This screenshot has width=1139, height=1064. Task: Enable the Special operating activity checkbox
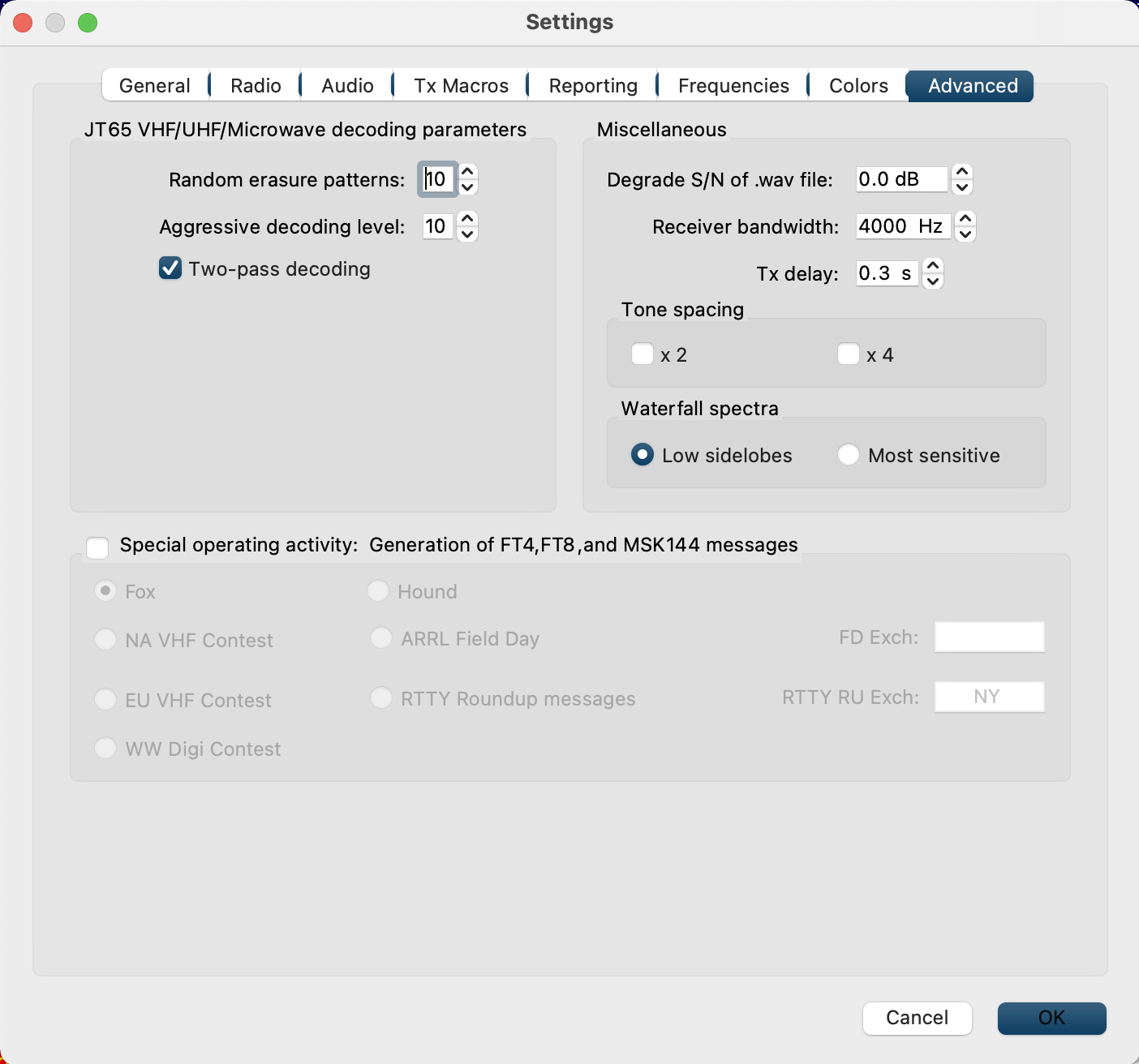97,548
